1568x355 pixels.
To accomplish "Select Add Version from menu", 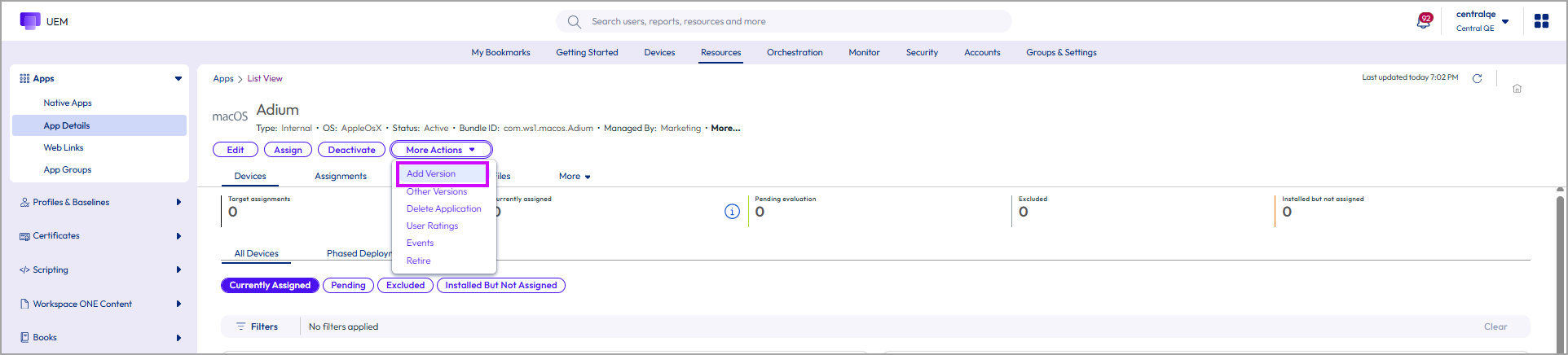I will 431,173.
